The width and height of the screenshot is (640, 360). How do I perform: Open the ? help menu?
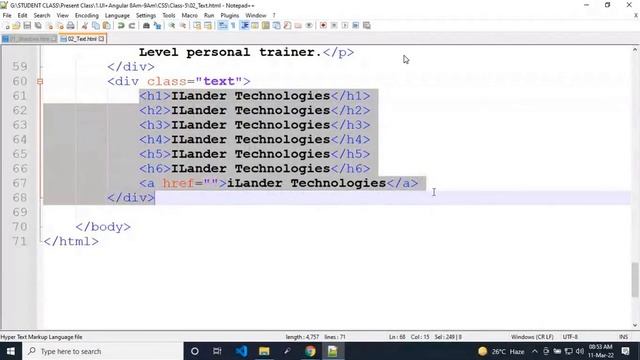[x=274, y=16]
